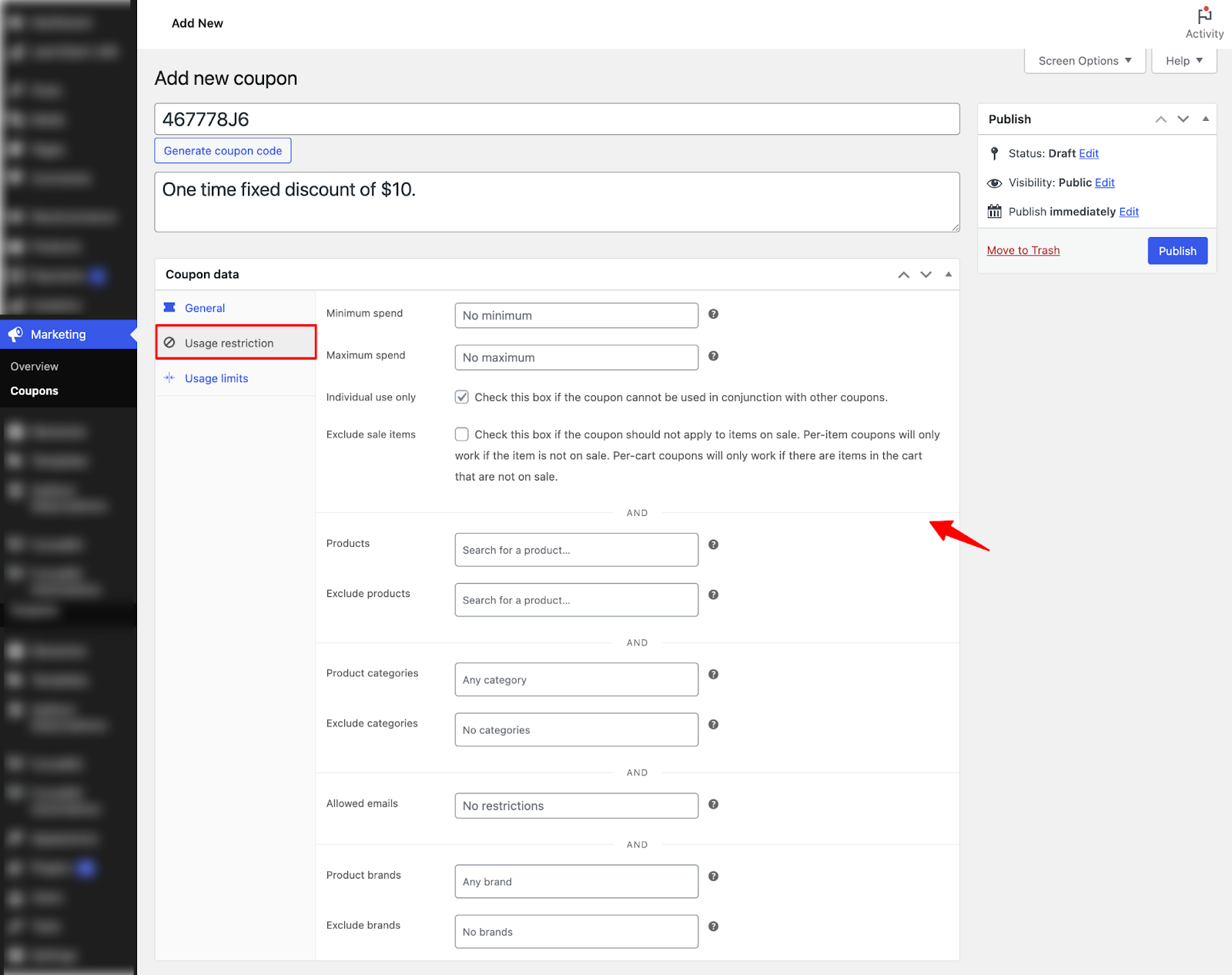Expand the Screen Options dropdown
The width and height of the screenshot is (1232, 975).
(1084, 61)
